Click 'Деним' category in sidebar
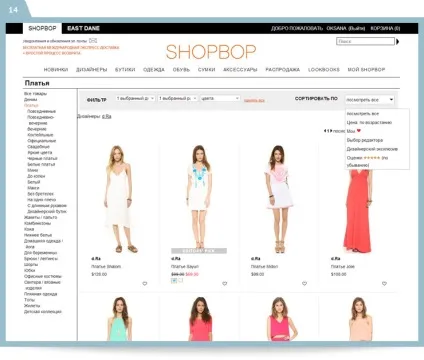424x360 pixels. pos(30,100)
